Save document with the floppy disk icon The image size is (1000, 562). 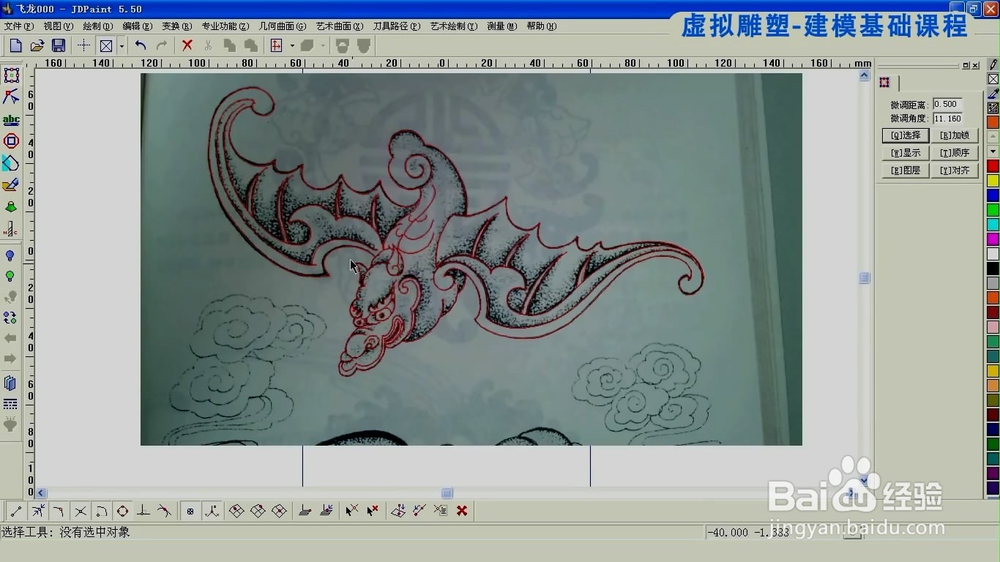[58, 46]
